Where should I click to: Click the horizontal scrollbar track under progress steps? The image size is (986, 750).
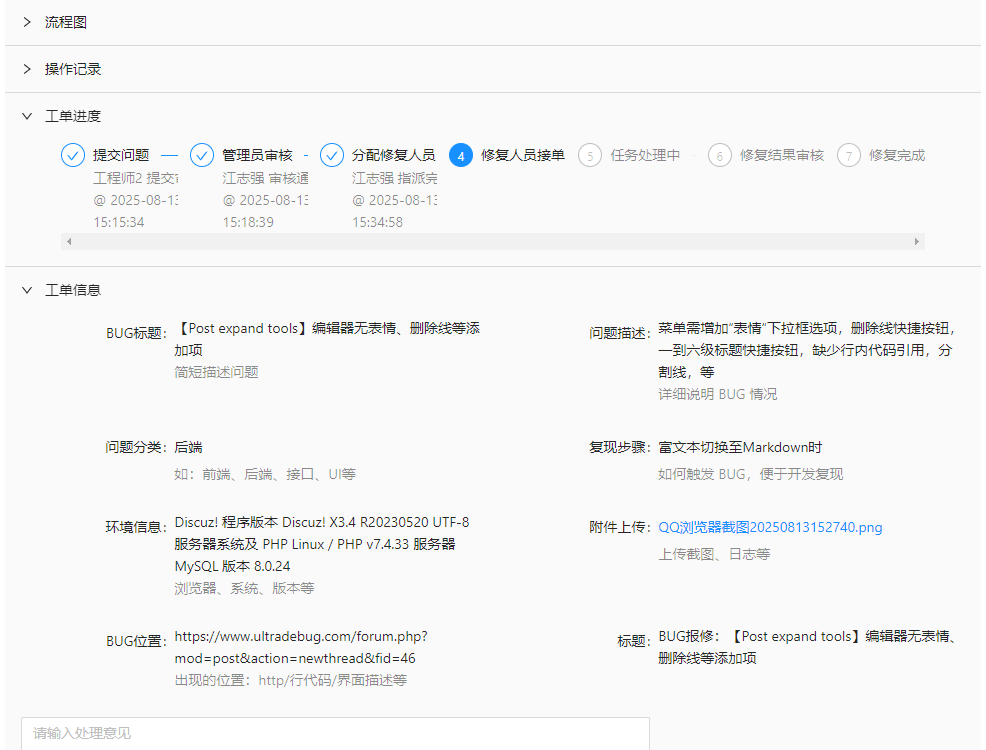coord(492,242)
